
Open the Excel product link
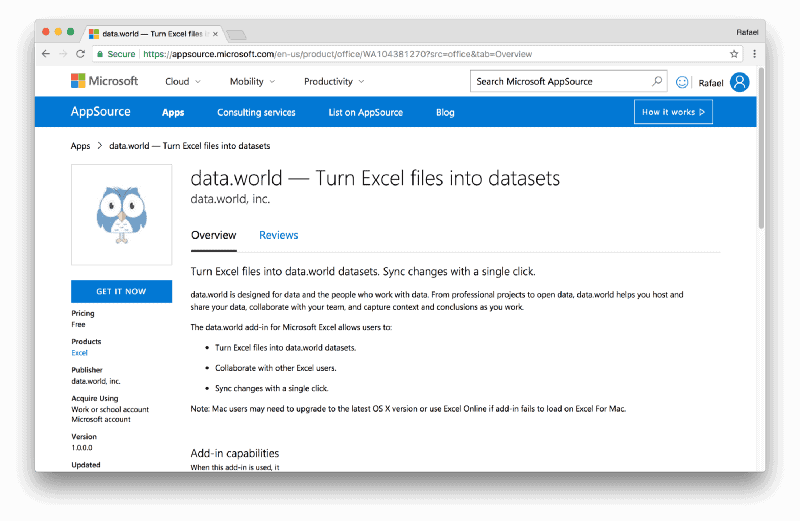click(80, 353)
